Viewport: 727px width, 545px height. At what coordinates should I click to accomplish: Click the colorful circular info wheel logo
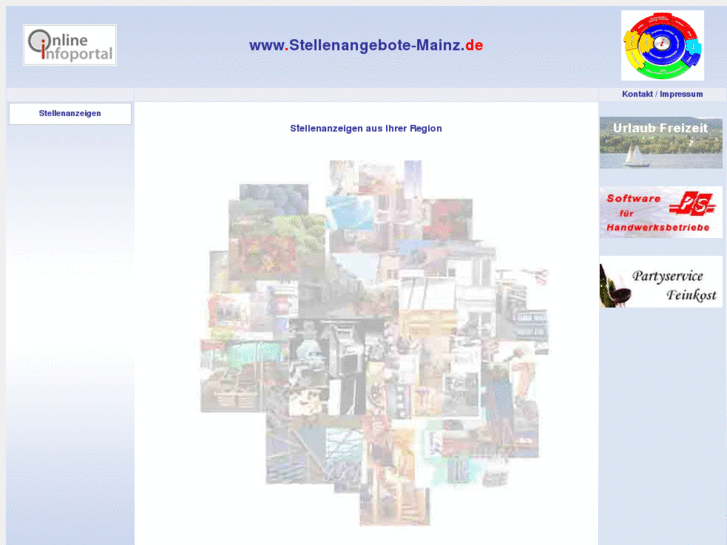[x=662, y=45]
